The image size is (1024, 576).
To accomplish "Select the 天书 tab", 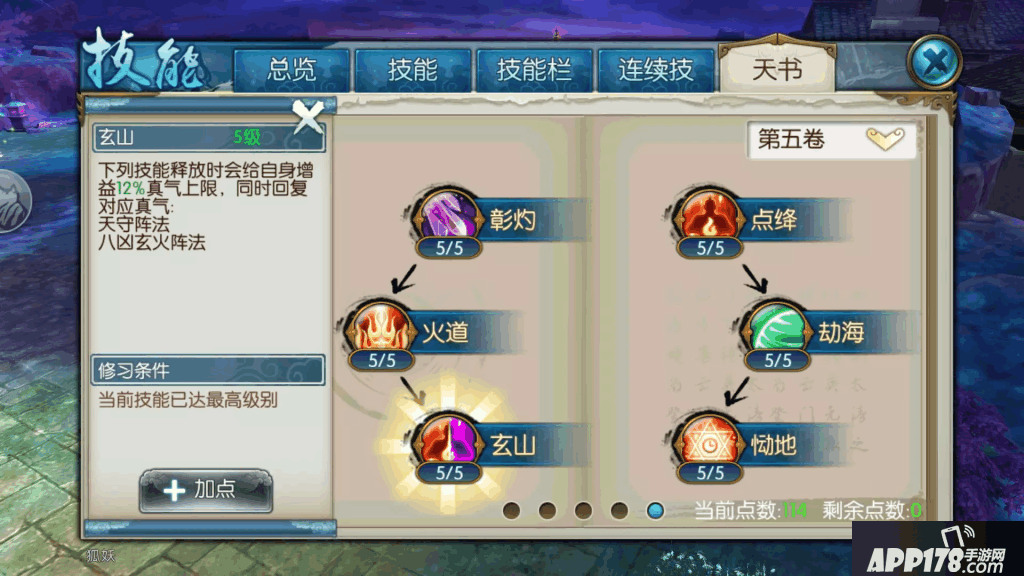I will coord(776,68).
